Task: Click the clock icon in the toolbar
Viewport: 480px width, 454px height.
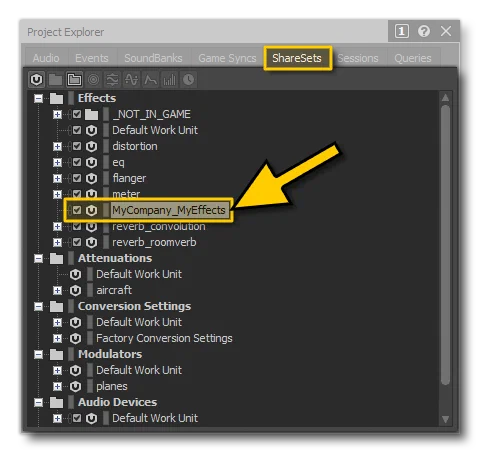Action: click(188, 80)
